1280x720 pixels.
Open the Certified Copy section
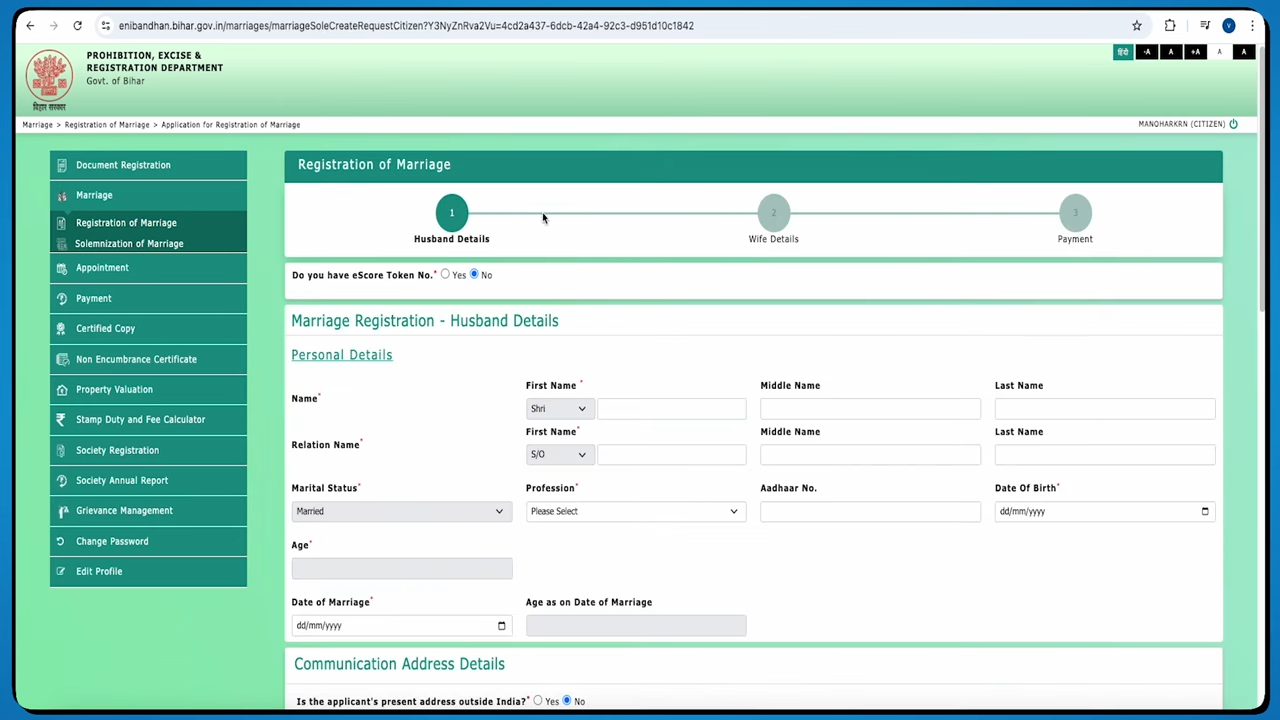coord(105,328)
